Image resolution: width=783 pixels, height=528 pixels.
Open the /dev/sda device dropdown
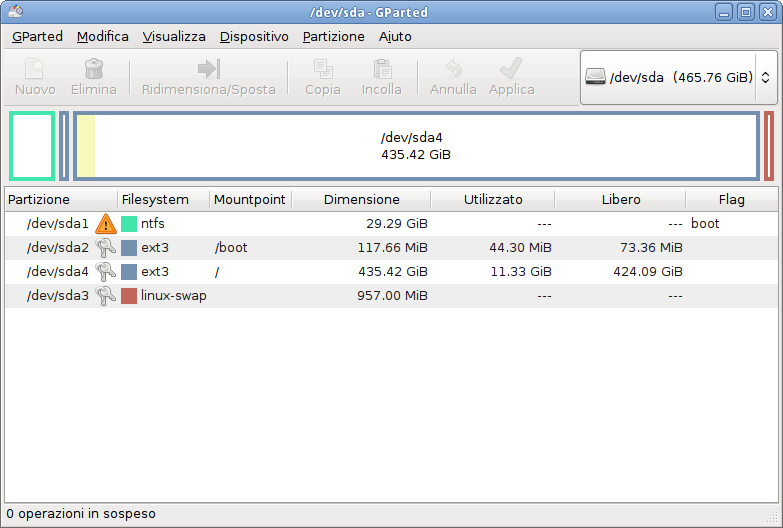tap(679, 77)
